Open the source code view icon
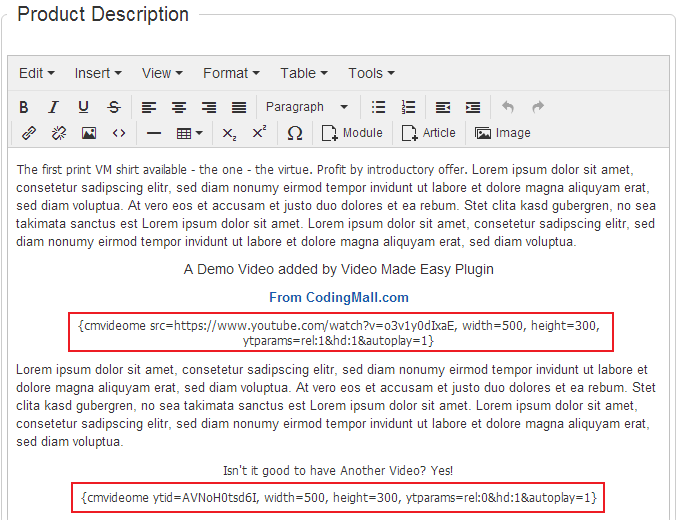Viewport: 681px width, 520px height. [119, 133]
